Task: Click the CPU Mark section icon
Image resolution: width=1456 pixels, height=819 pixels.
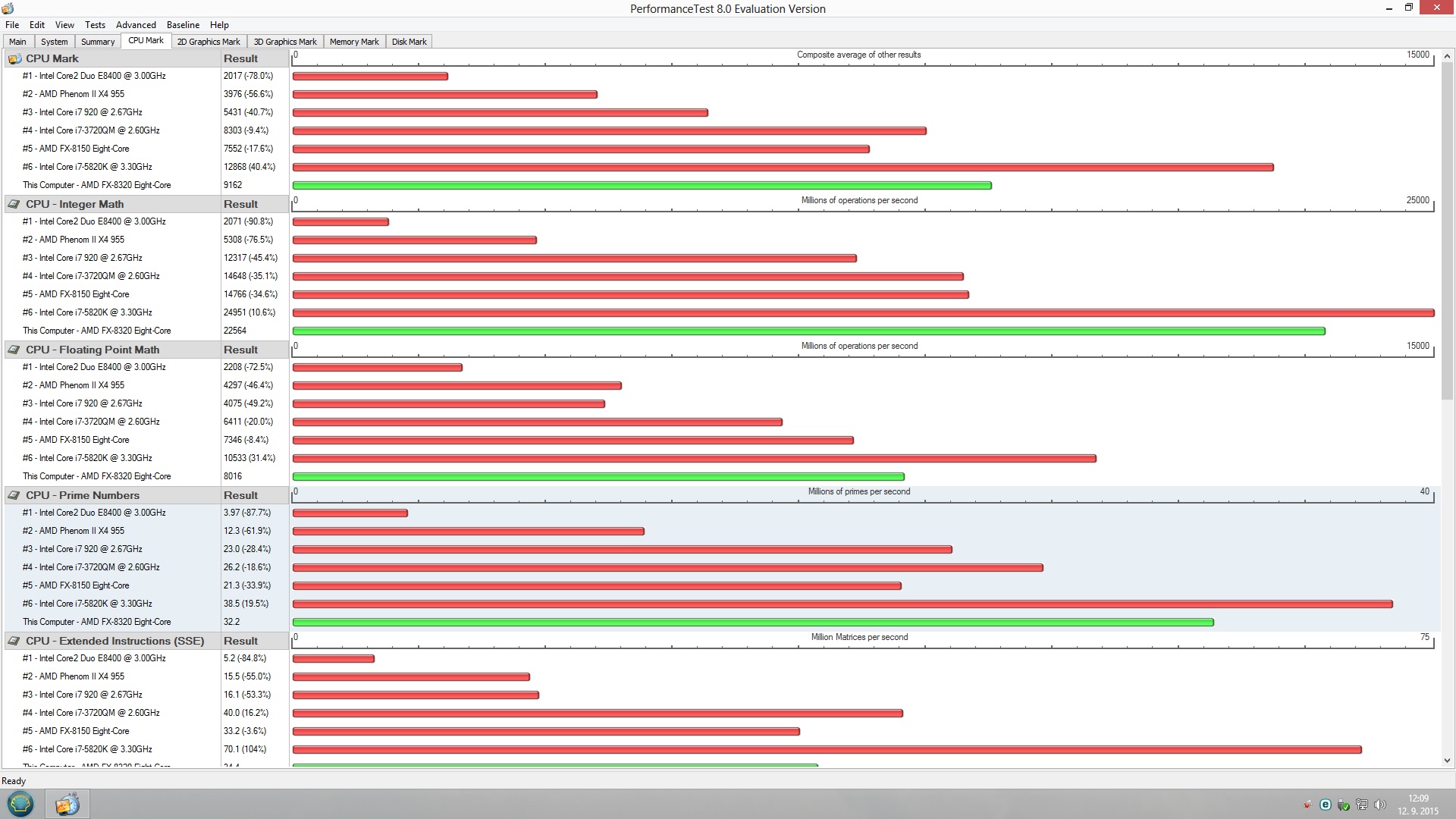Action: pos(14,58)
